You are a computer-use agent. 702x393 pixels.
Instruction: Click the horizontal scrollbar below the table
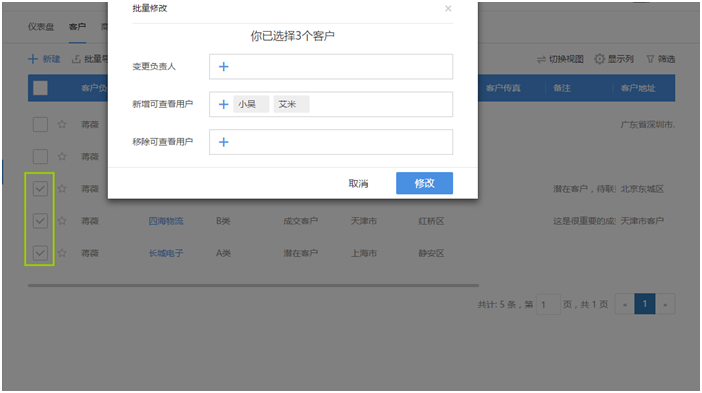(x=253, y=285)
